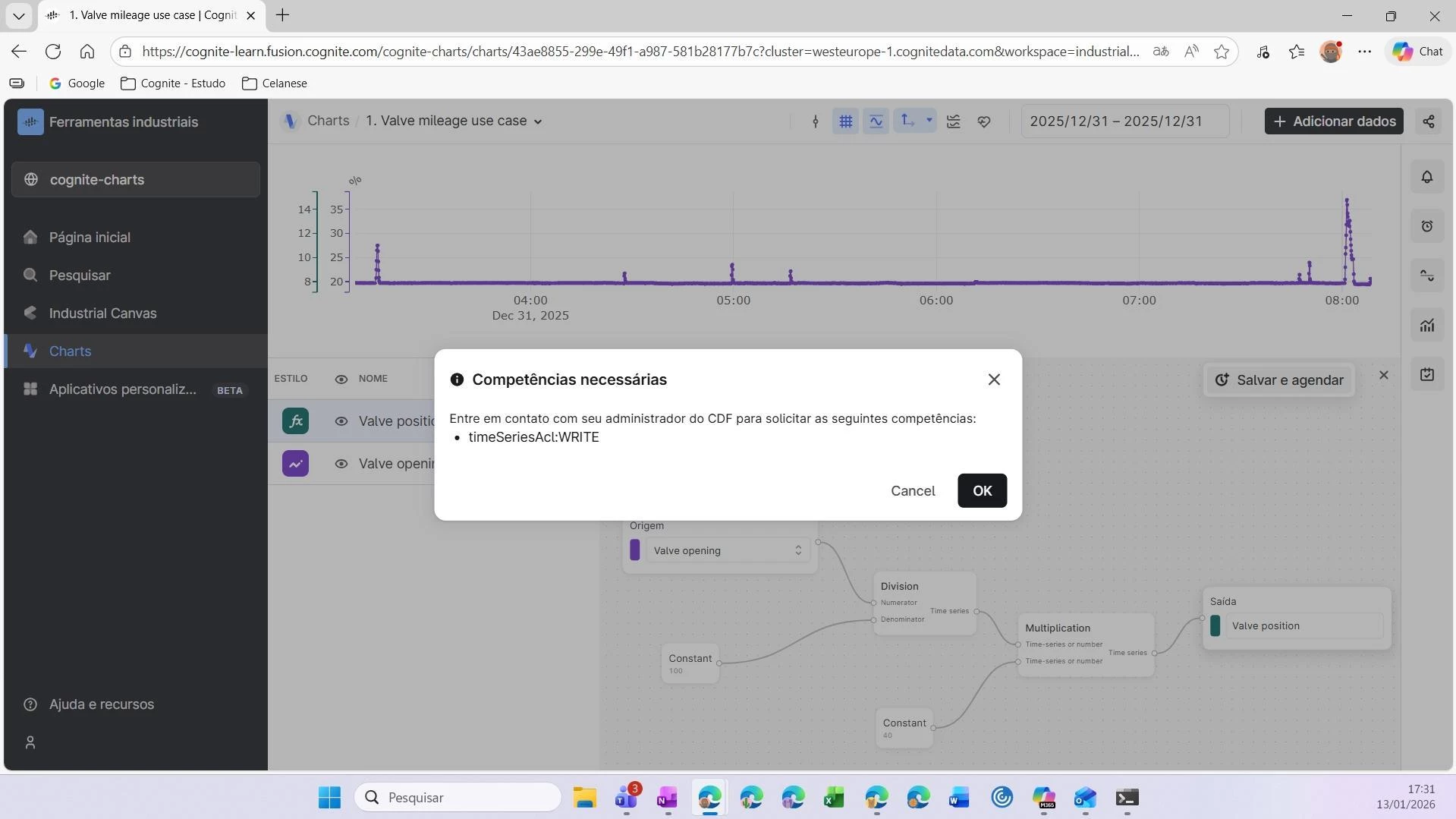
Task: Click the browser home icon
Action: pos(87,52)
